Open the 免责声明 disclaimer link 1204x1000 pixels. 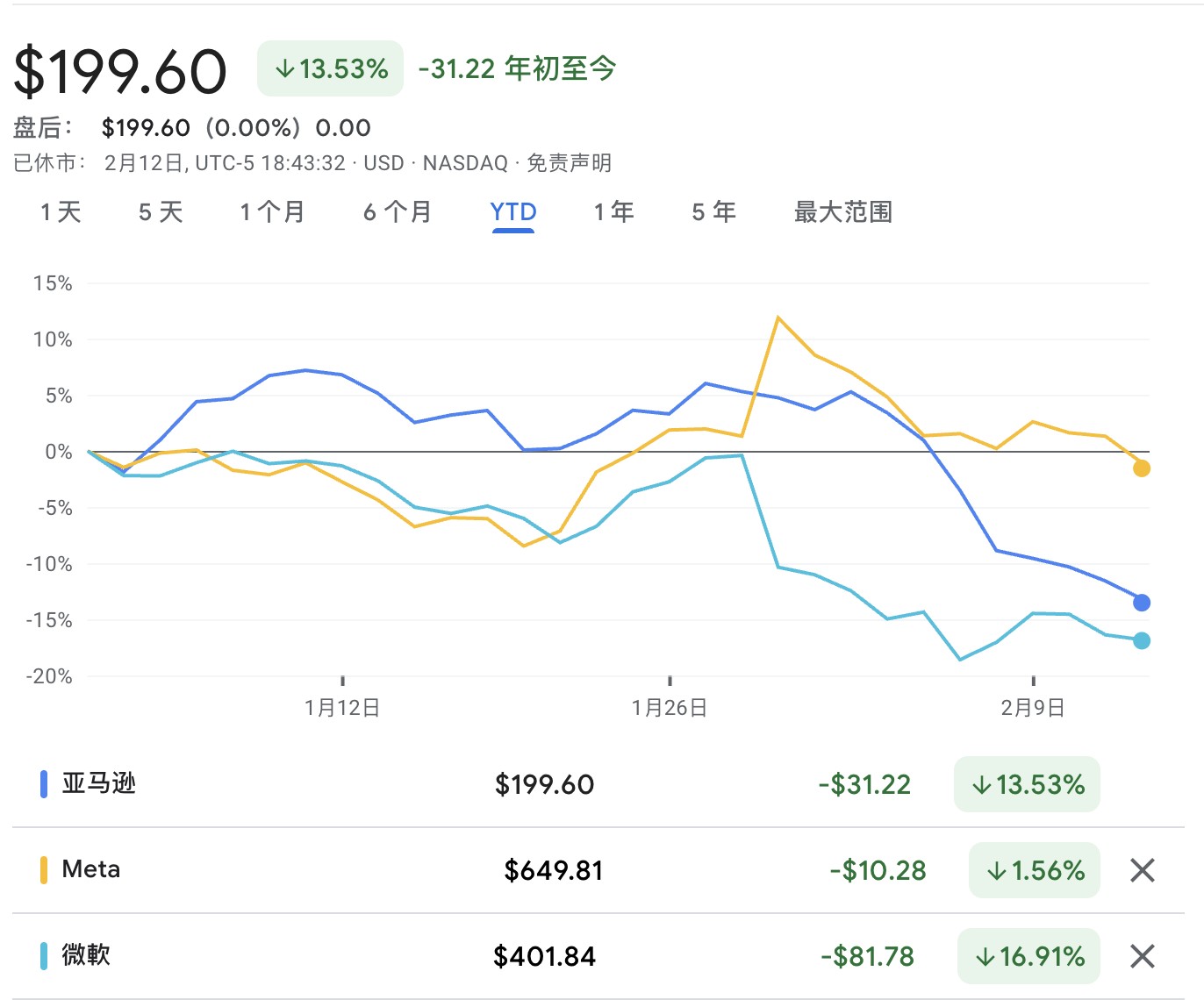click(569, 163)
